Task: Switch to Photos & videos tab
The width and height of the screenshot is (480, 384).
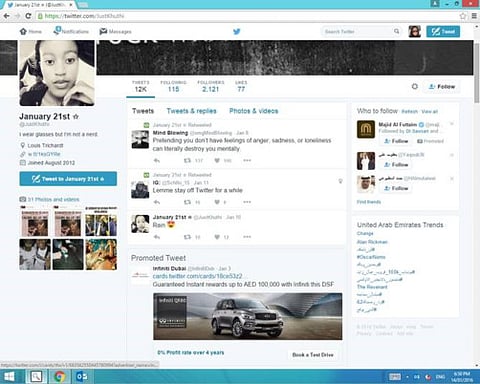Action: [254, 111]
